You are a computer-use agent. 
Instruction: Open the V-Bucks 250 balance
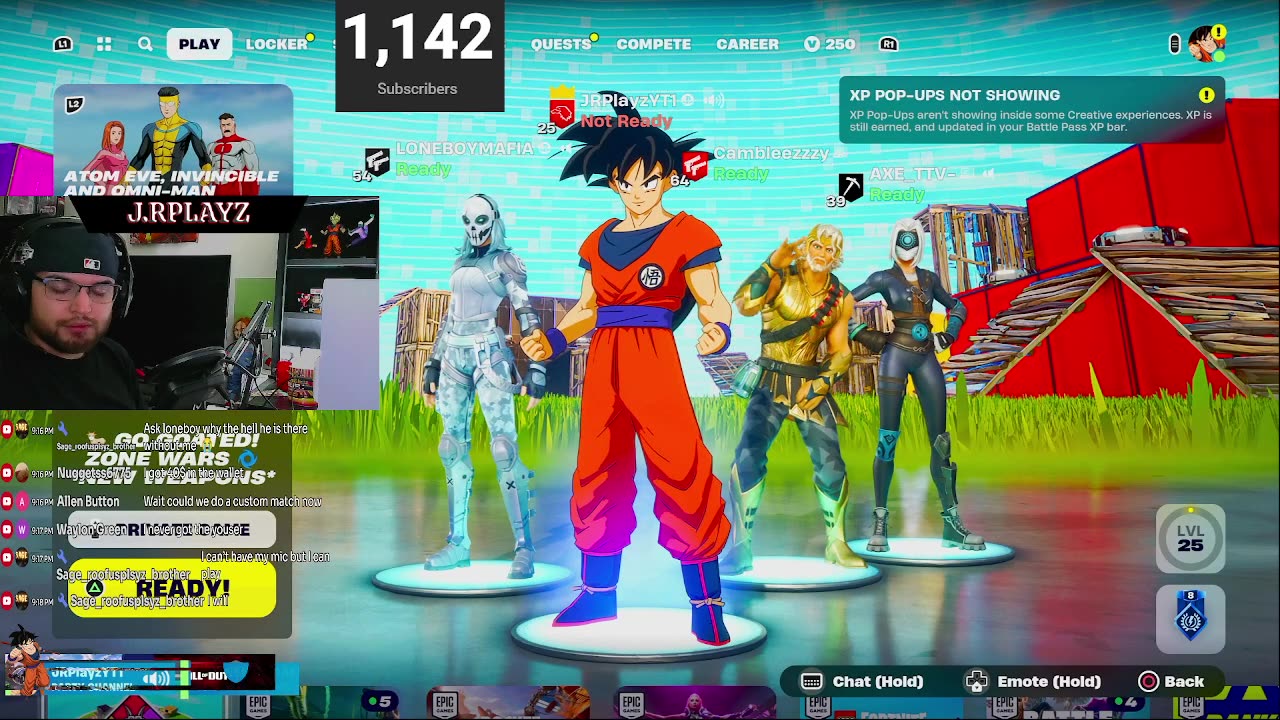click(830, 44)
